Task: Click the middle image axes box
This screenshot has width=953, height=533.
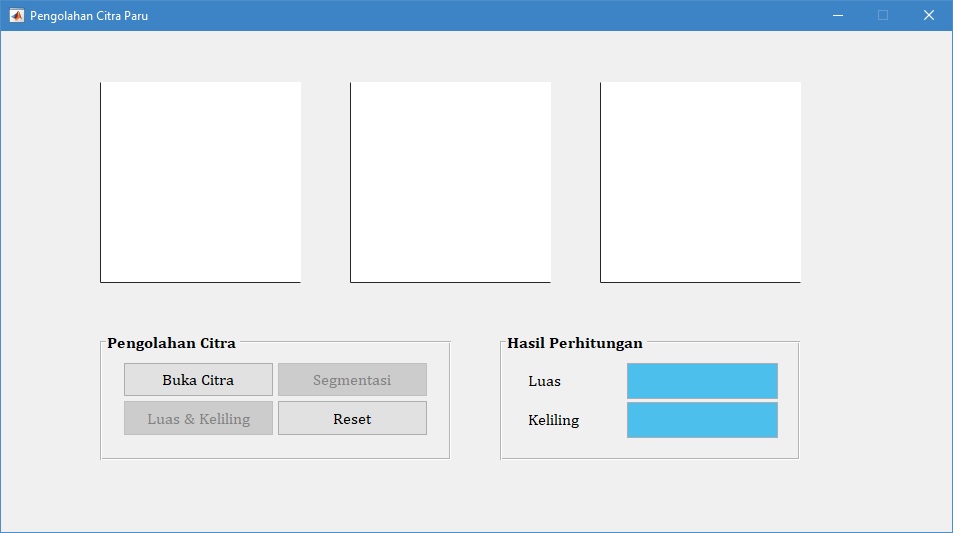Action: coord(451,182)
